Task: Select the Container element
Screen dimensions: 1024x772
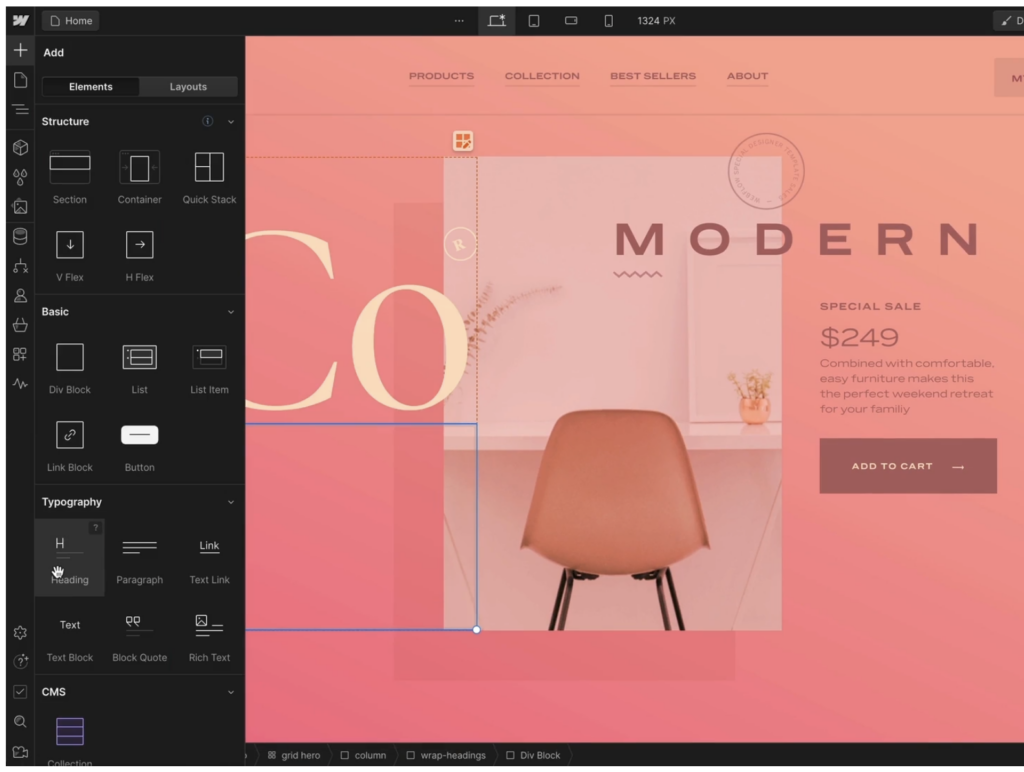Action: point(139,167)
